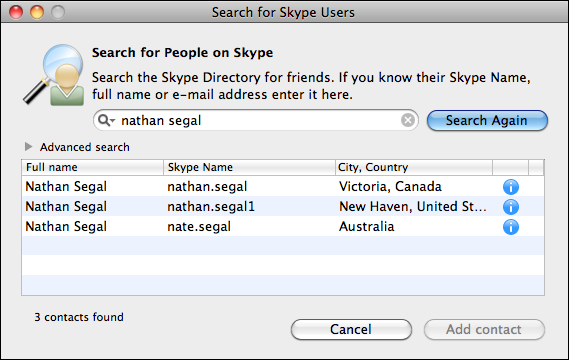The image size is (569, 360).
Task: Cancel the Skype user search
Action: (351, 330)
